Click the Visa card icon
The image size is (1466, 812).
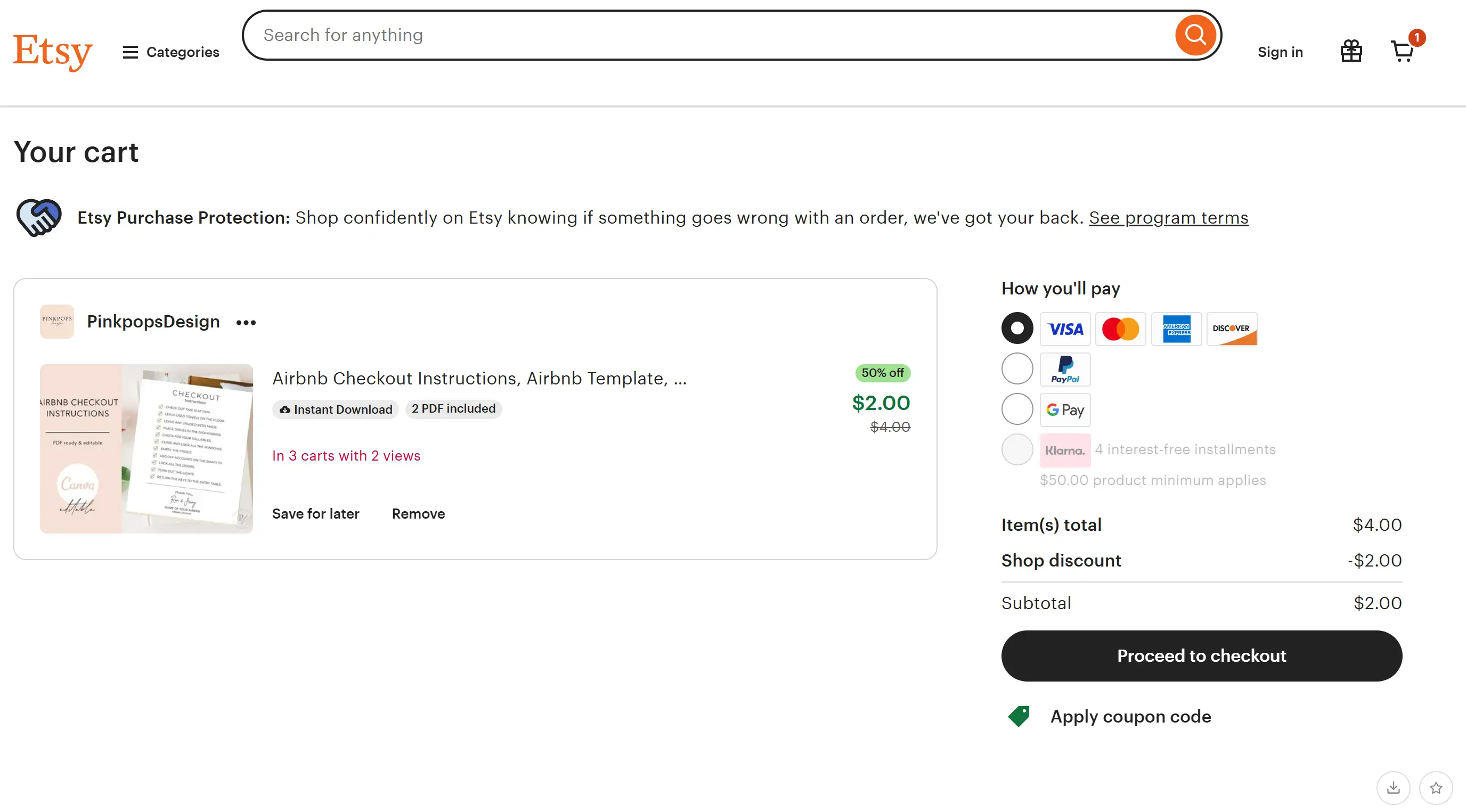point(1065,329)
